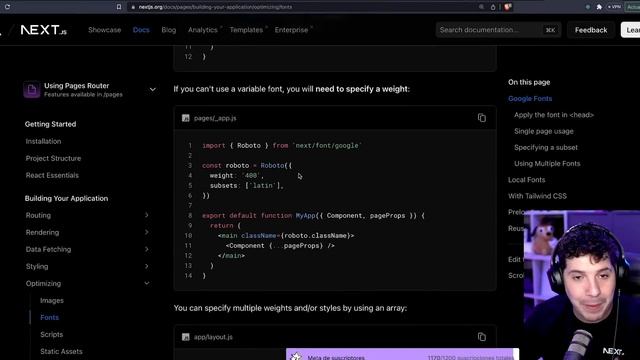The height and width of the screenshot is (360, 640).
Task: Open the Scripts docs page
Action: [51, 335]
